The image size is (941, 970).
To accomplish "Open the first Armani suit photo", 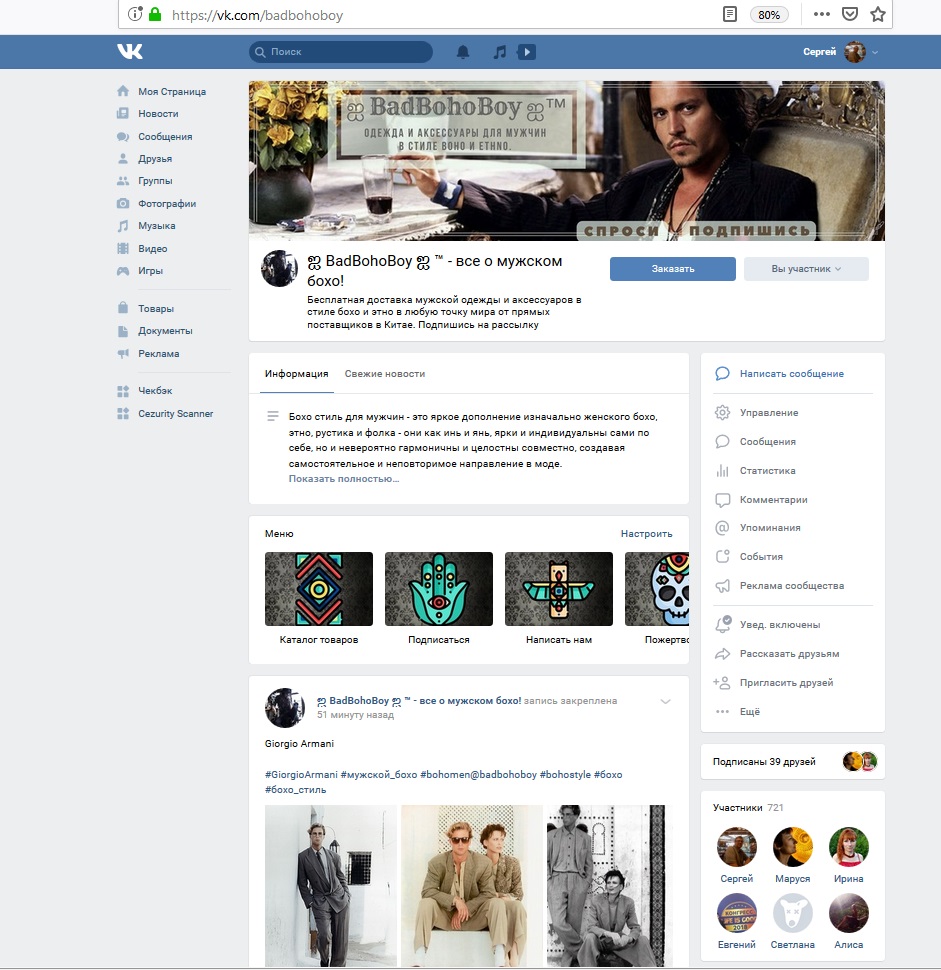I will pos(330,885).
